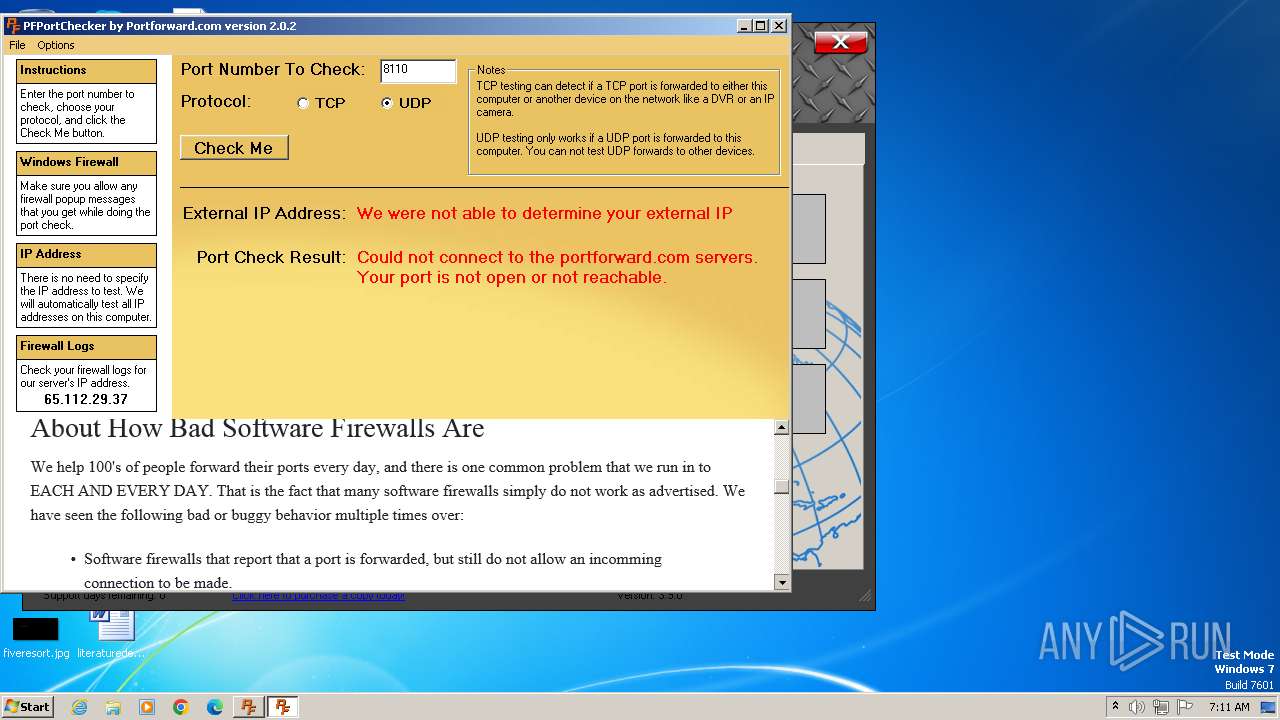Click the Show desktop button

tap(1270, 707)
